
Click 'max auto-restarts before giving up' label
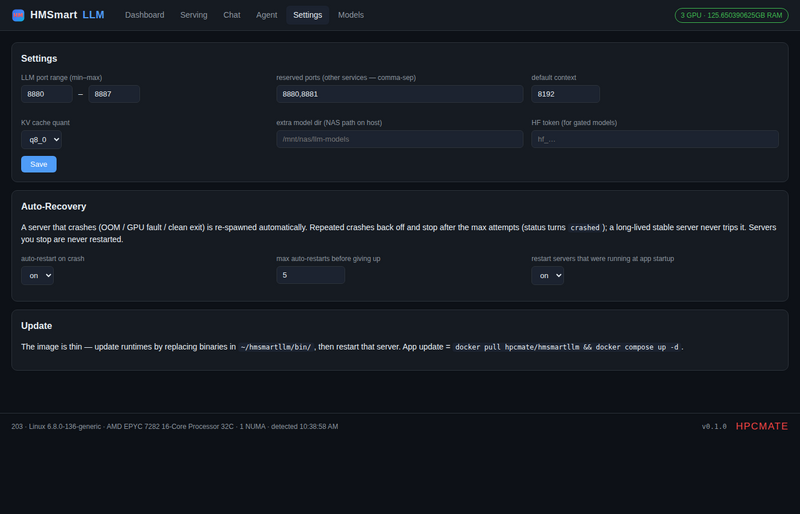click(x=328, y=259)
